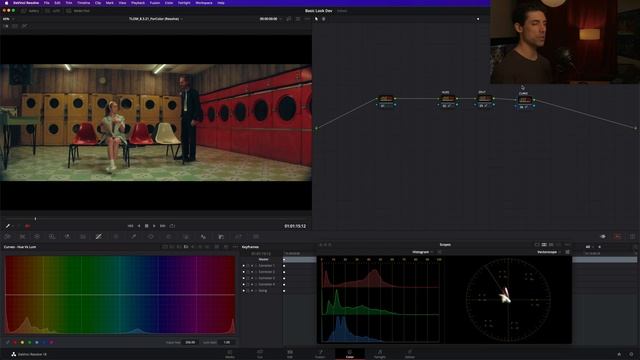The height and width of the screenshot is (360, 640).
Task: Toggle Corrector 1 keyframe lock
Action: (248, 266)
